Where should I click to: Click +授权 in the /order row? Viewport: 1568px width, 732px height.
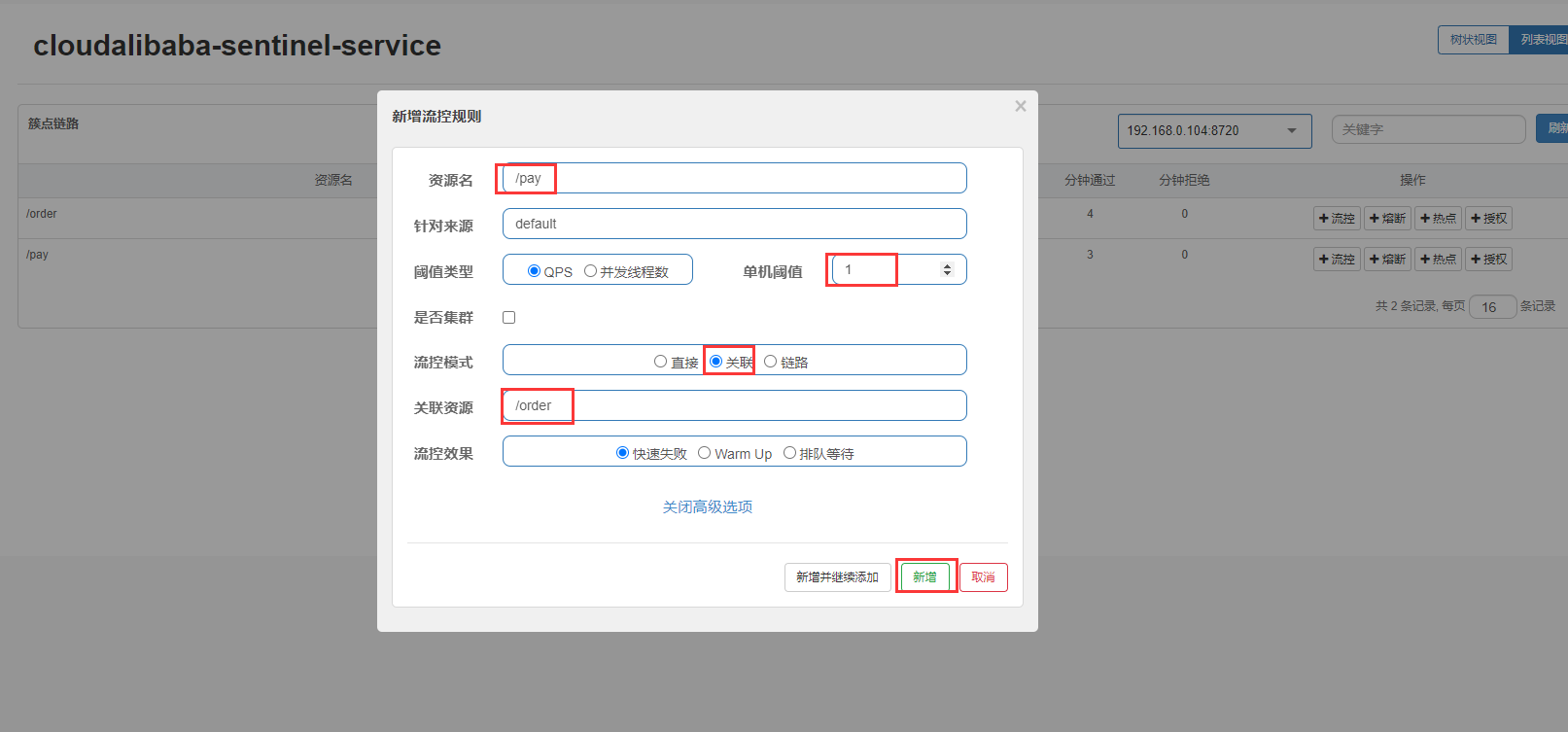1488,219
